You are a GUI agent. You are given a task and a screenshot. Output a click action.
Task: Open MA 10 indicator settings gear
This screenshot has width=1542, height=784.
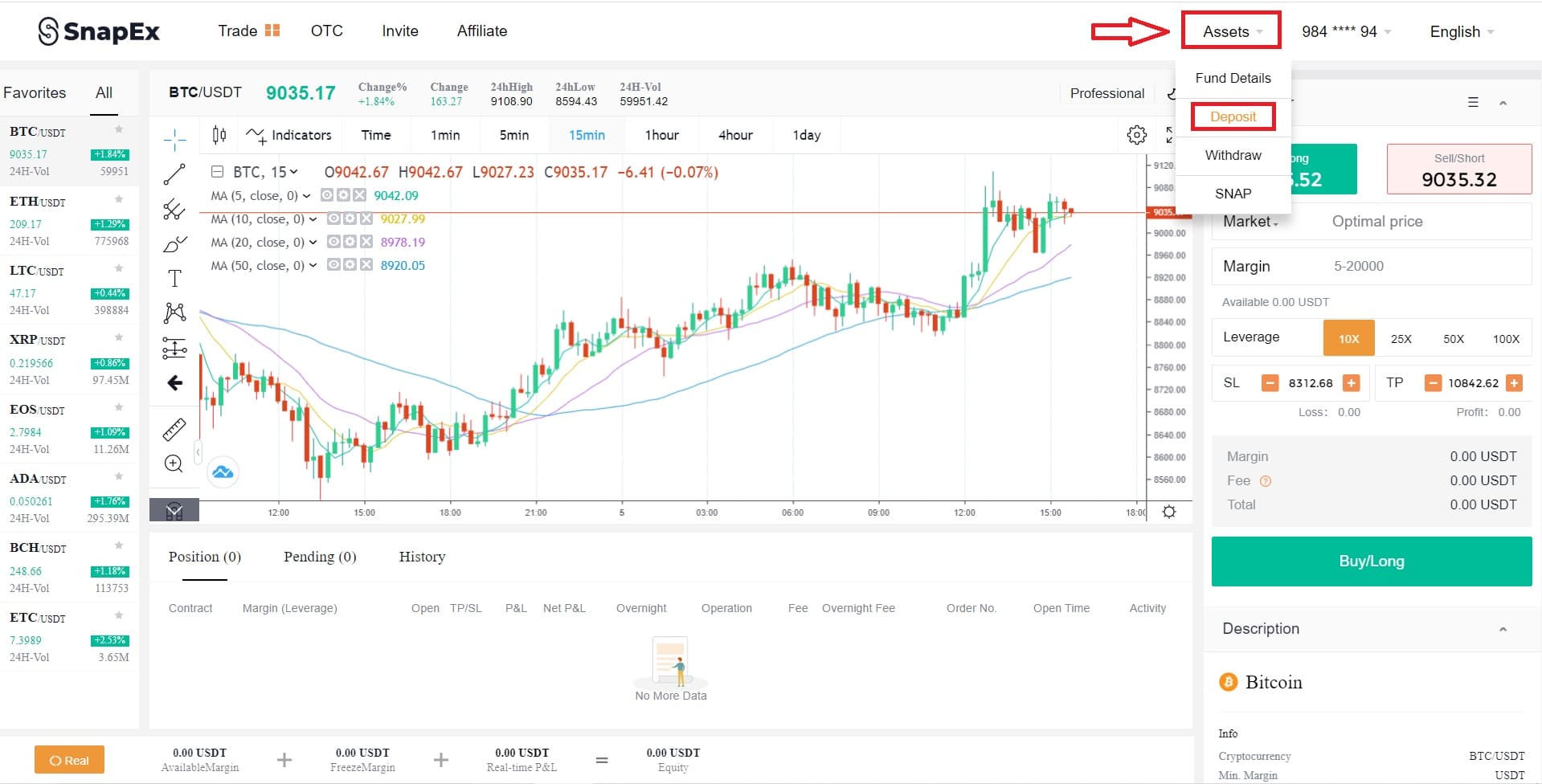click(x=350, y=218)
